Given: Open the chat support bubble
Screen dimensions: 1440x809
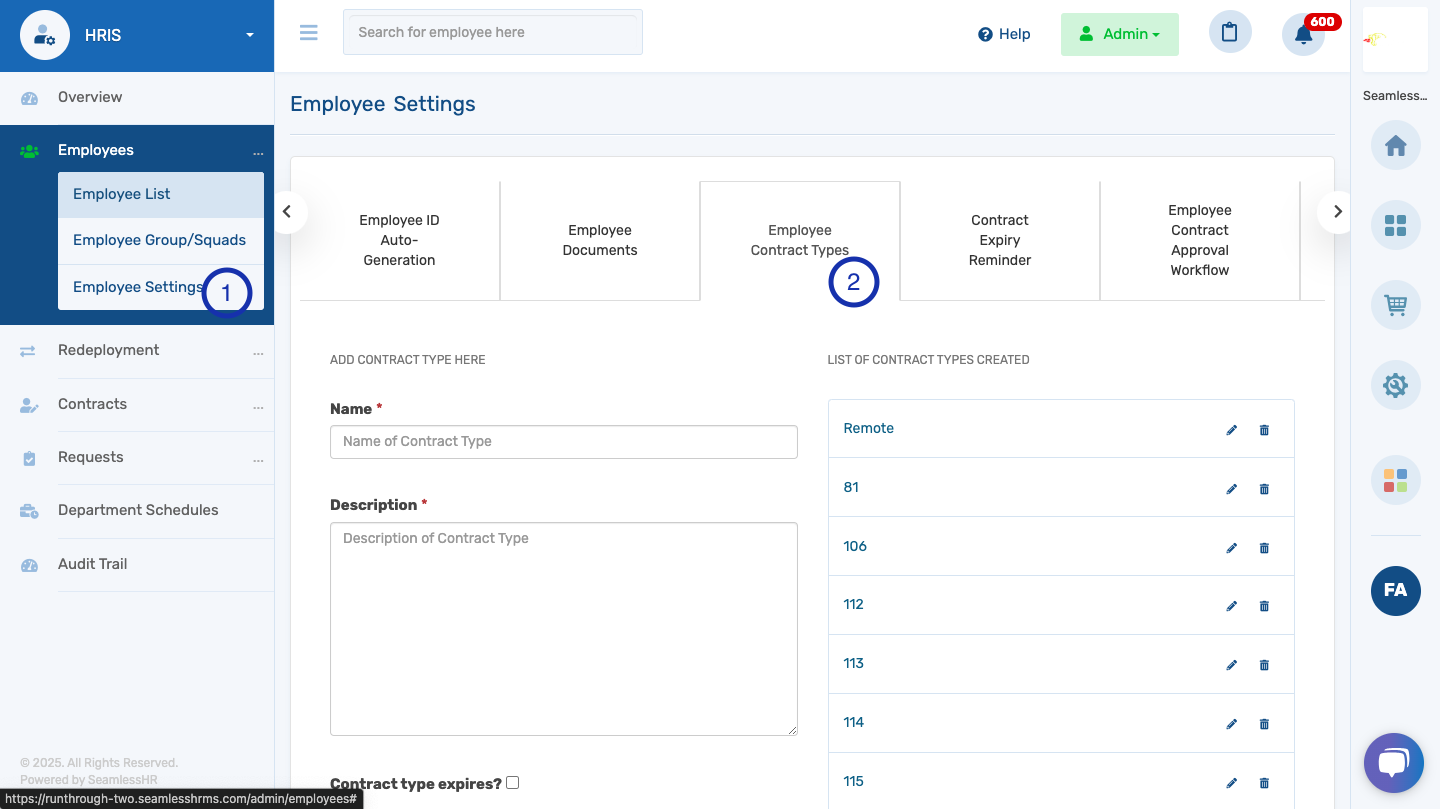Looking at the screenshot, I should click(1393, 762).
